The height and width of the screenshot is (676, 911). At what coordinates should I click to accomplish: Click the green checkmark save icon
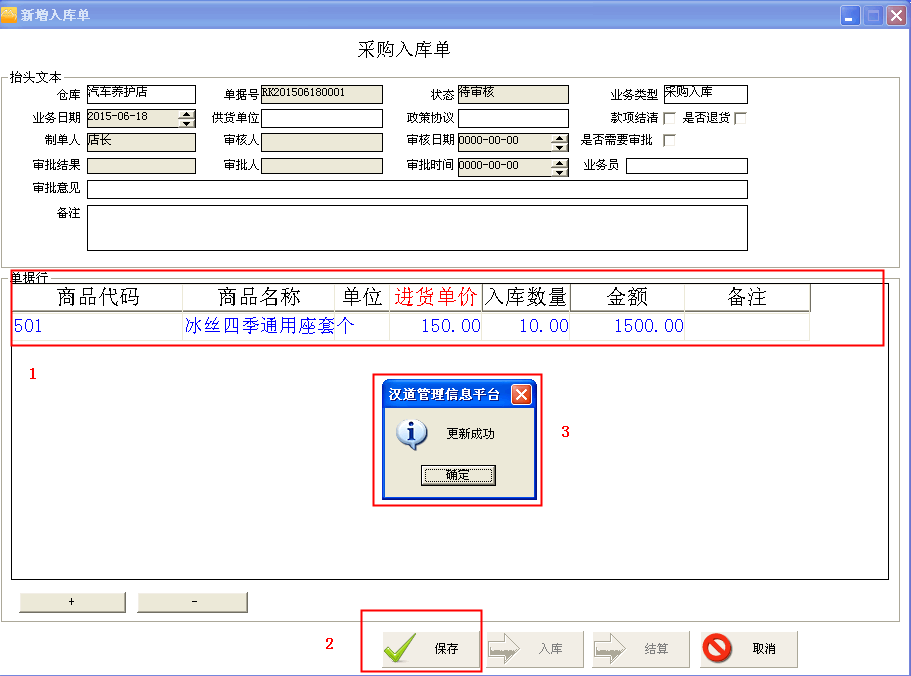coord(400,649)
